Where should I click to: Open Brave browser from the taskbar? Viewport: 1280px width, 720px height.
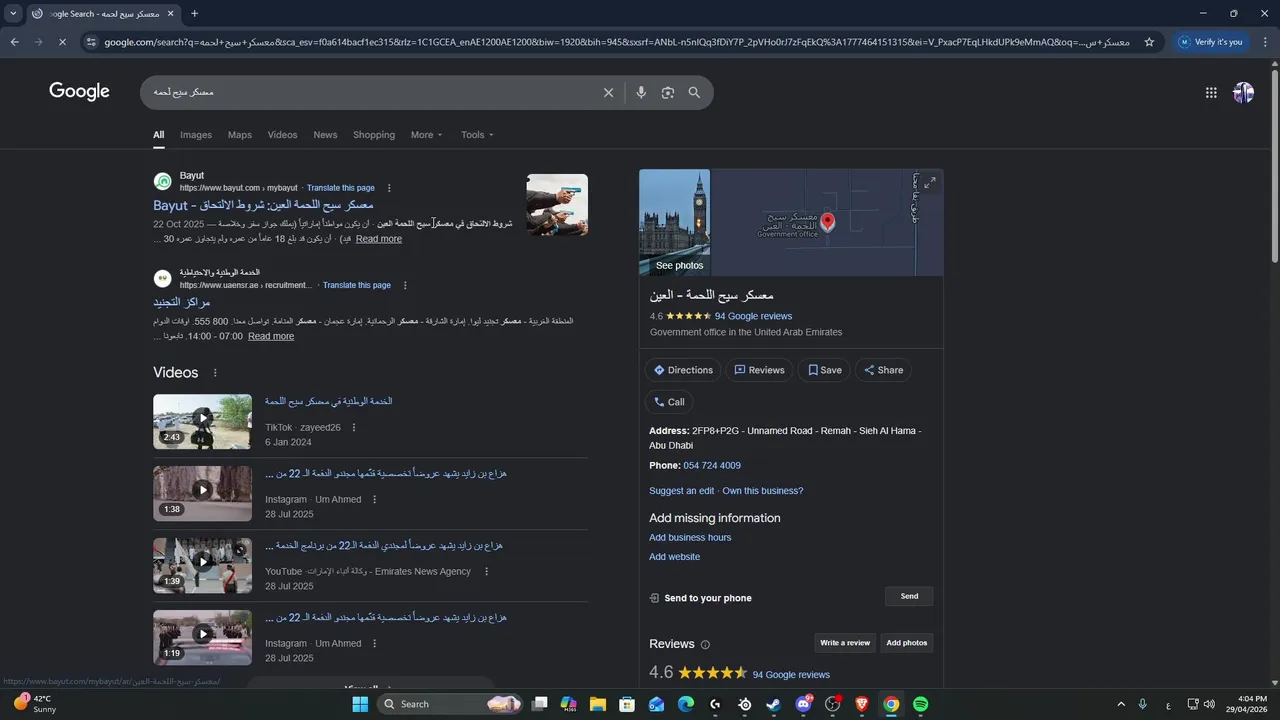(x=862, y=704)
